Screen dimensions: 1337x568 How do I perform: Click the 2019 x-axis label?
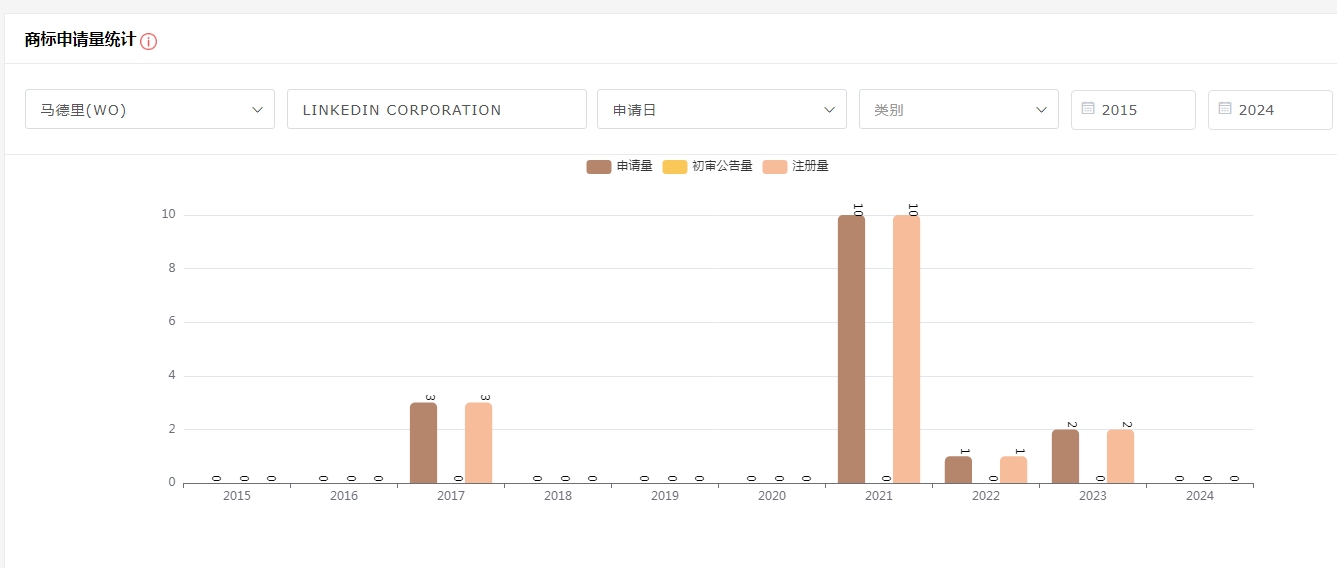coord(665,496)
